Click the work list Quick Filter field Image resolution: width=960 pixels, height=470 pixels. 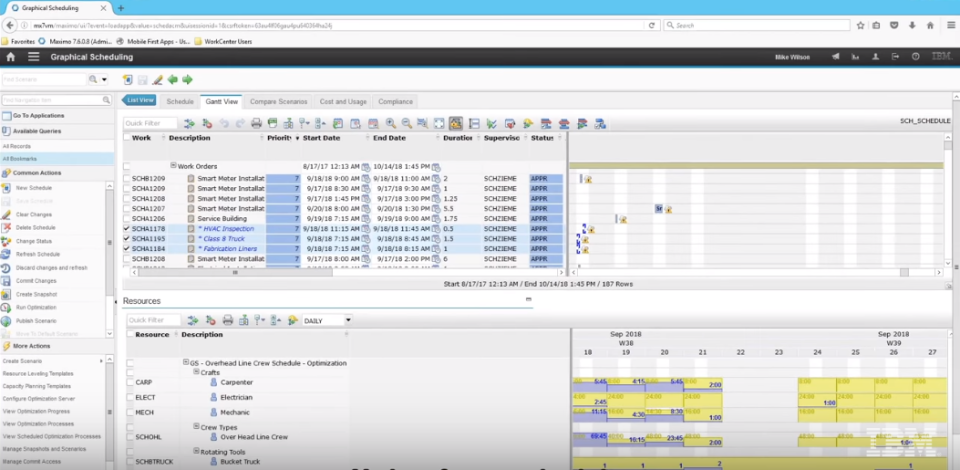pos(150,124)
